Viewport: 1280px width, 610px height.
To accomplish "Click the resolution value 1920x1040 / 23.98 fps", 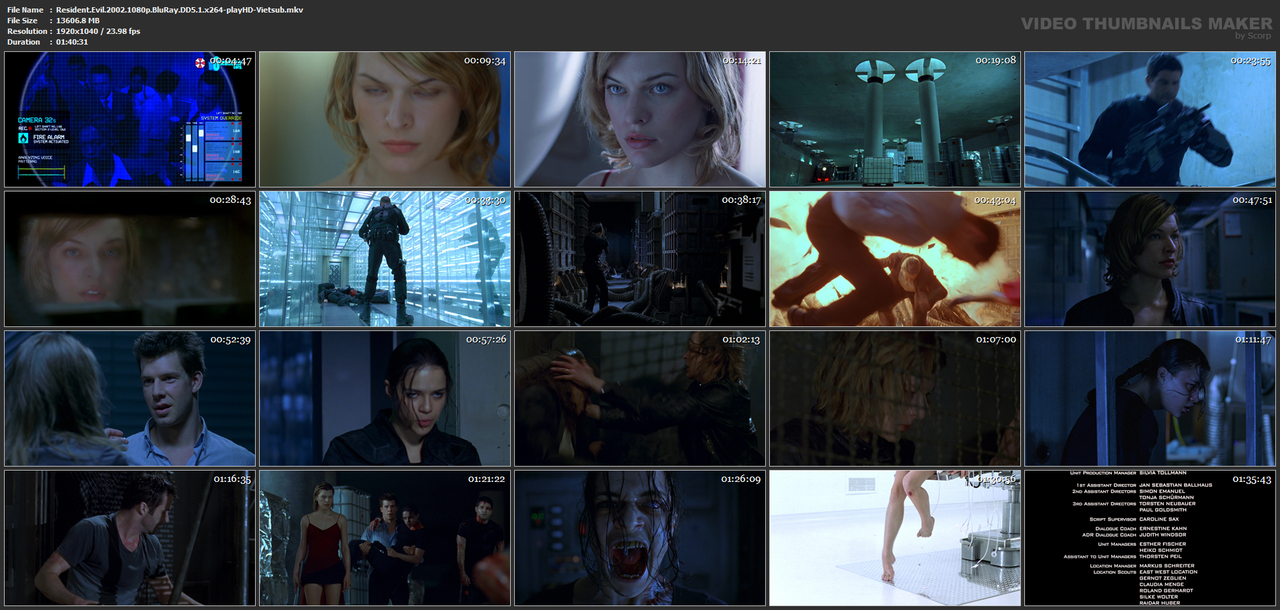I will (98, 31).
